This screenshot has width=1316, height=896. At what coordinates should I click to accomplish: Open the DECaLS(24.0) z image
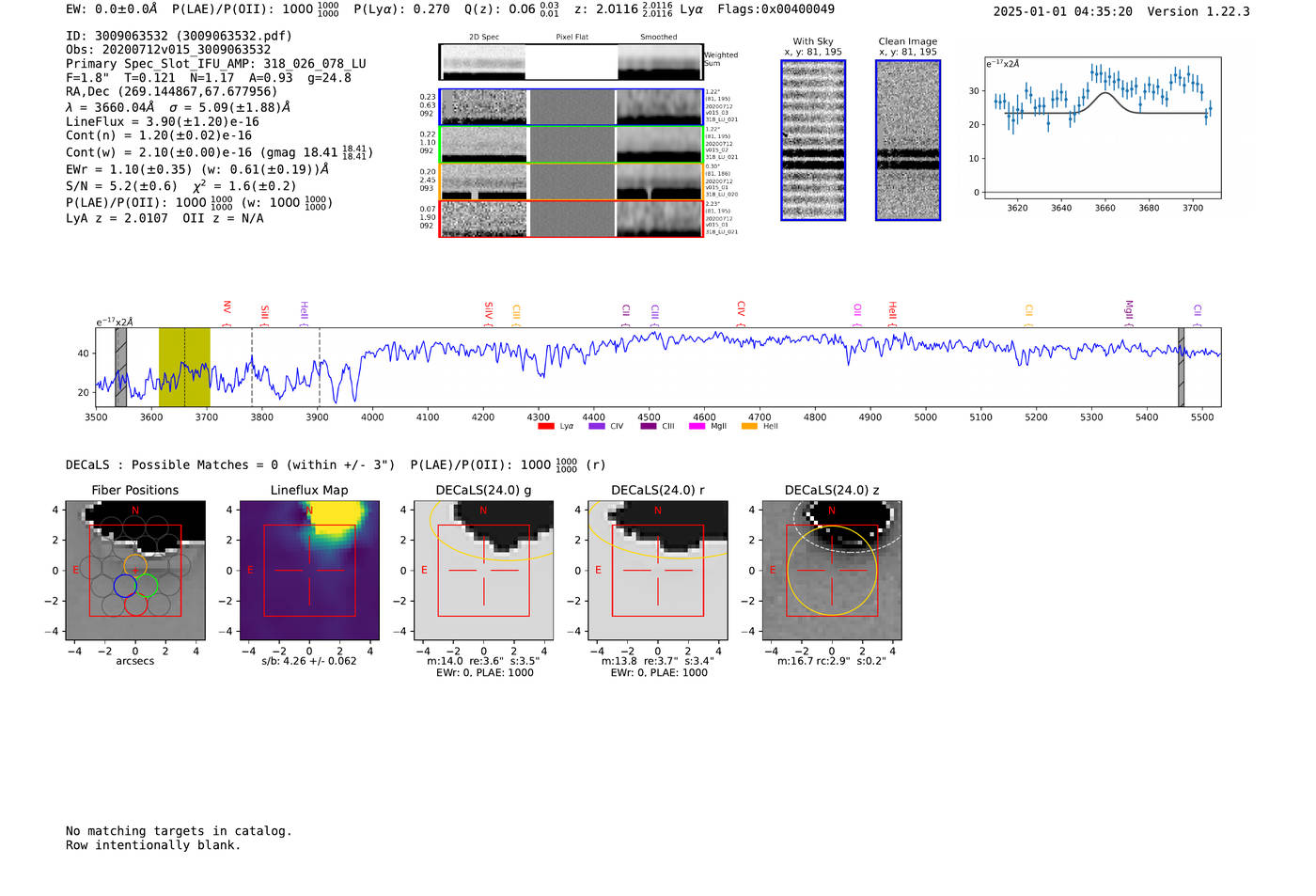pyautogui.click(x=832, y=571)
